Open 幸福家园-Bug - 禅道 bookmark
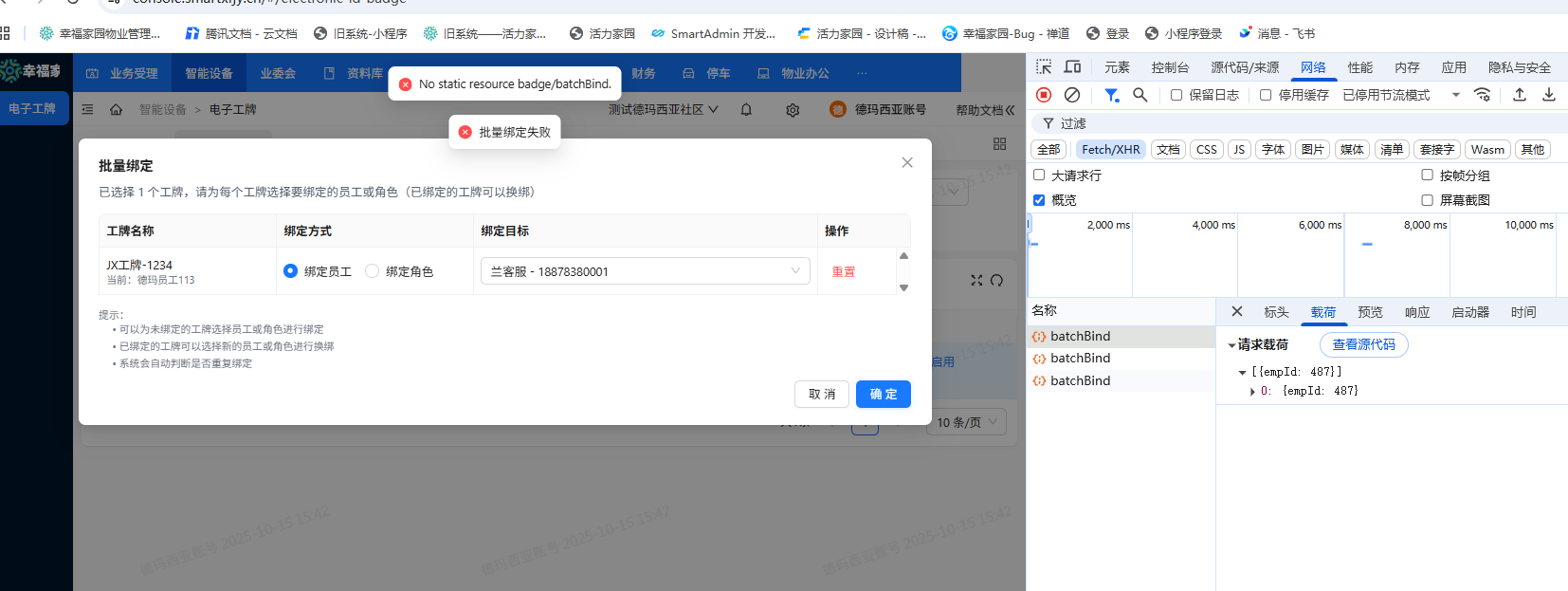 click(1006, 33)
